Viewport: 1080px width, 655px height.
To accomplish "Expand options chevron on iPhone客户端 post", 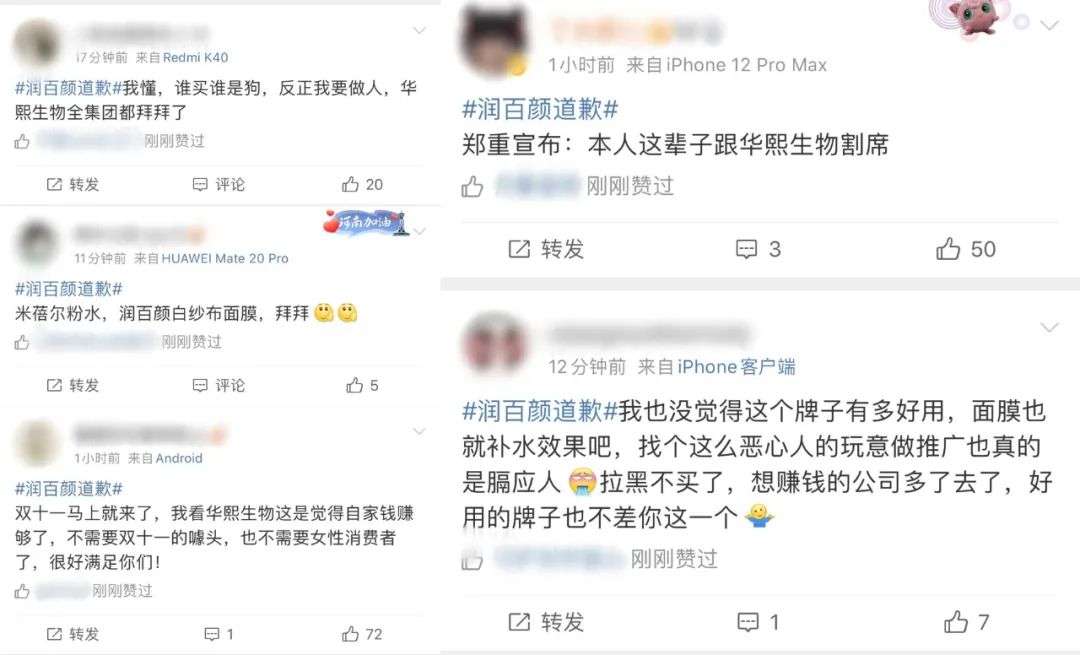I will 1049,327.
